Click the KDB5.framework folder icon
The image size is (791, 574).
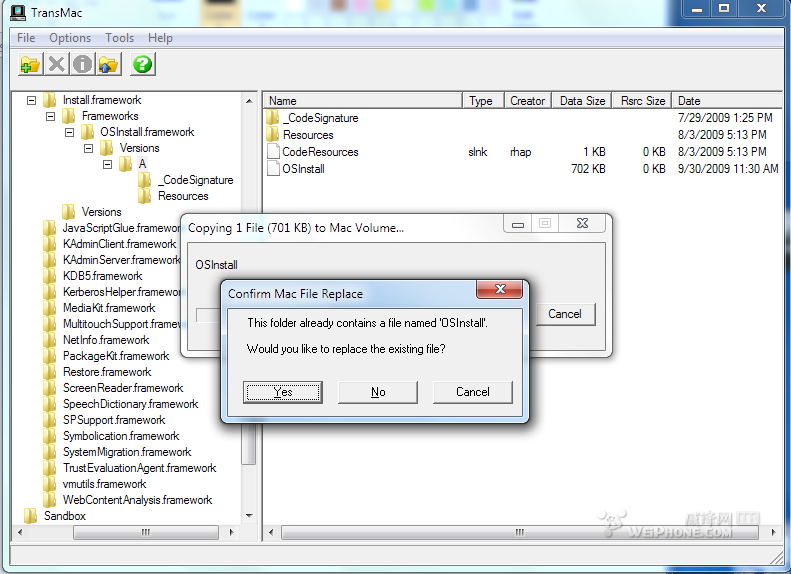click(x=50, y=276)
